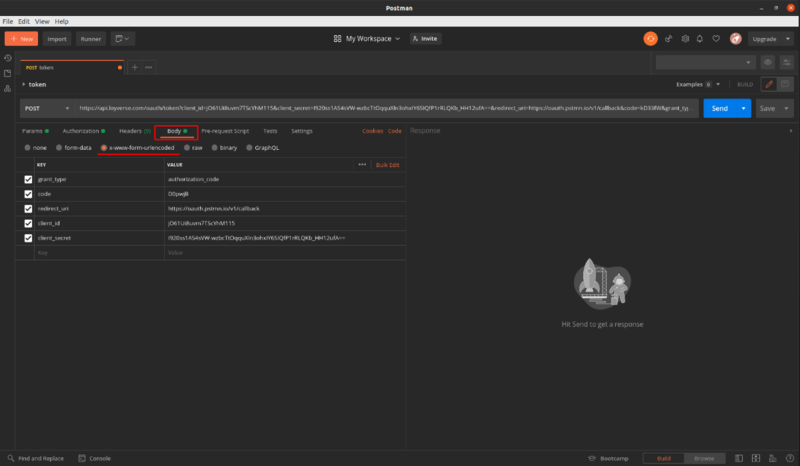Collapse the Response pane arrow

(x=791, y=131)
